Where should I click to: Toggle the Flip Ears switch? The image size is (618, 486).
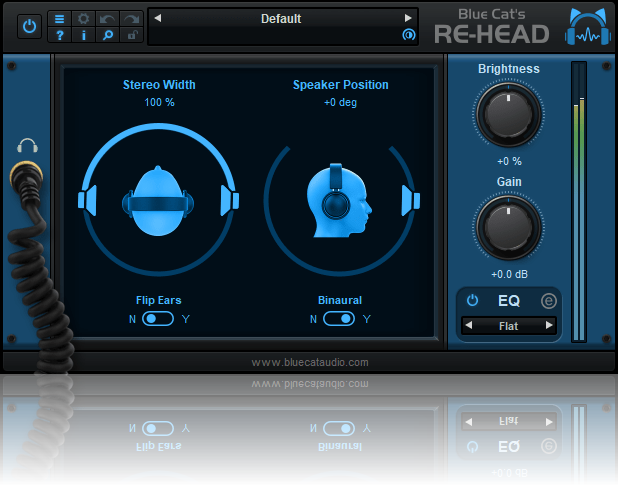coord(158,319)
